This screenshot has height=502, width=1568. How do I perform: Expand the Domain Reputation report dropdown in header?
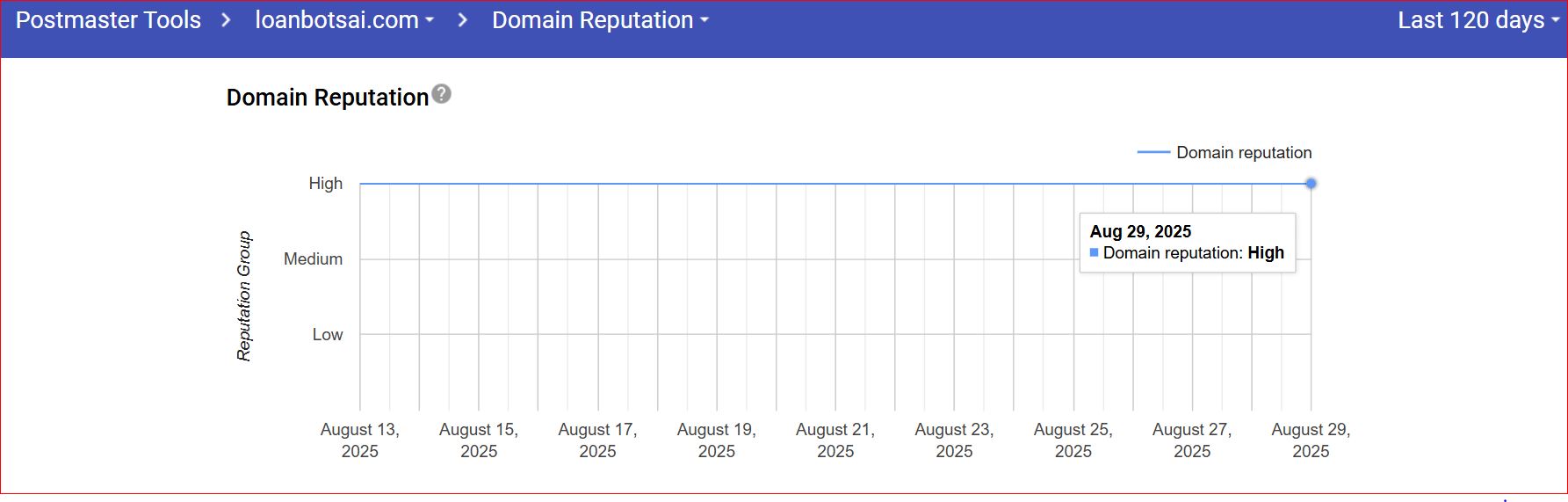pyautogui.click(x=600, y=20)
